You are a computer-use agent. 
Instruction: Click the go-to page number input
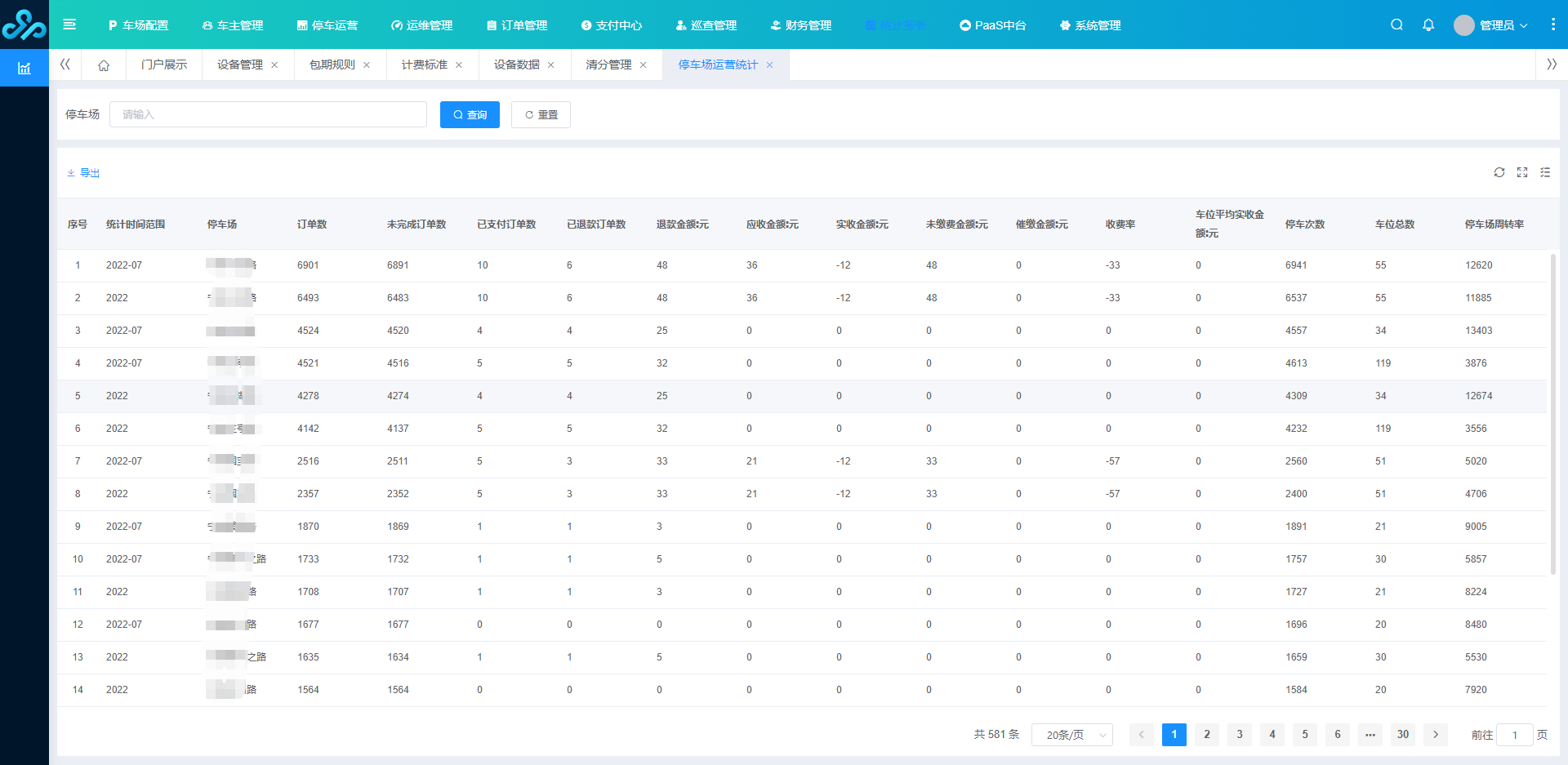[1515, 735]
